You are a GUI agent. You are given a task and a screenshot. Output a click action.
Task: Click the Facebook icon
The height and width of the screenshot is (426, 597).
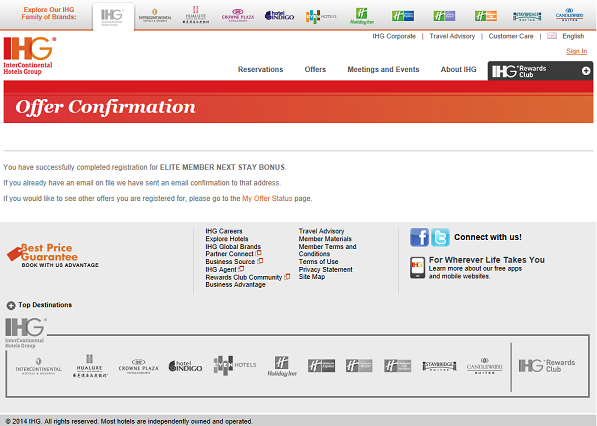click(x=419, y=237)
